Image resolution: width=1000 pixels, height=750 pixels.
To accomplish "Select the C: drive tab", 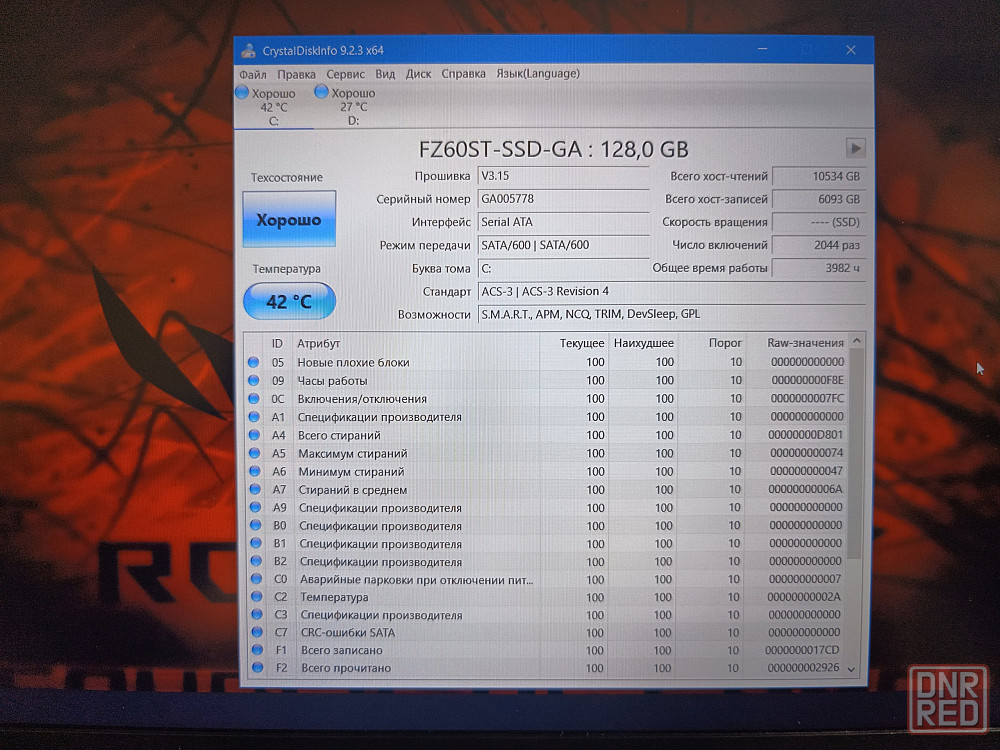I will point(274,107).
